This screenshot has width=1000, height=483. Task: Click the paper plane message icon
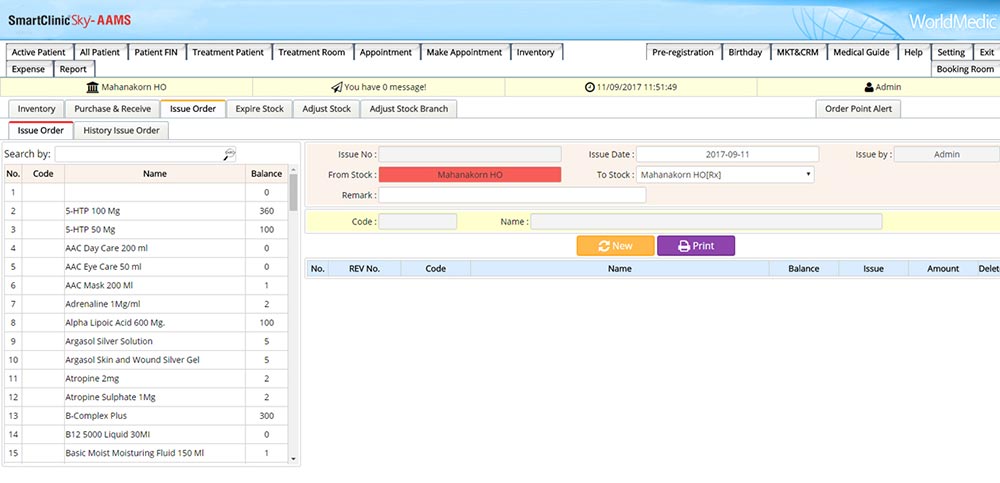pos(337,87)
